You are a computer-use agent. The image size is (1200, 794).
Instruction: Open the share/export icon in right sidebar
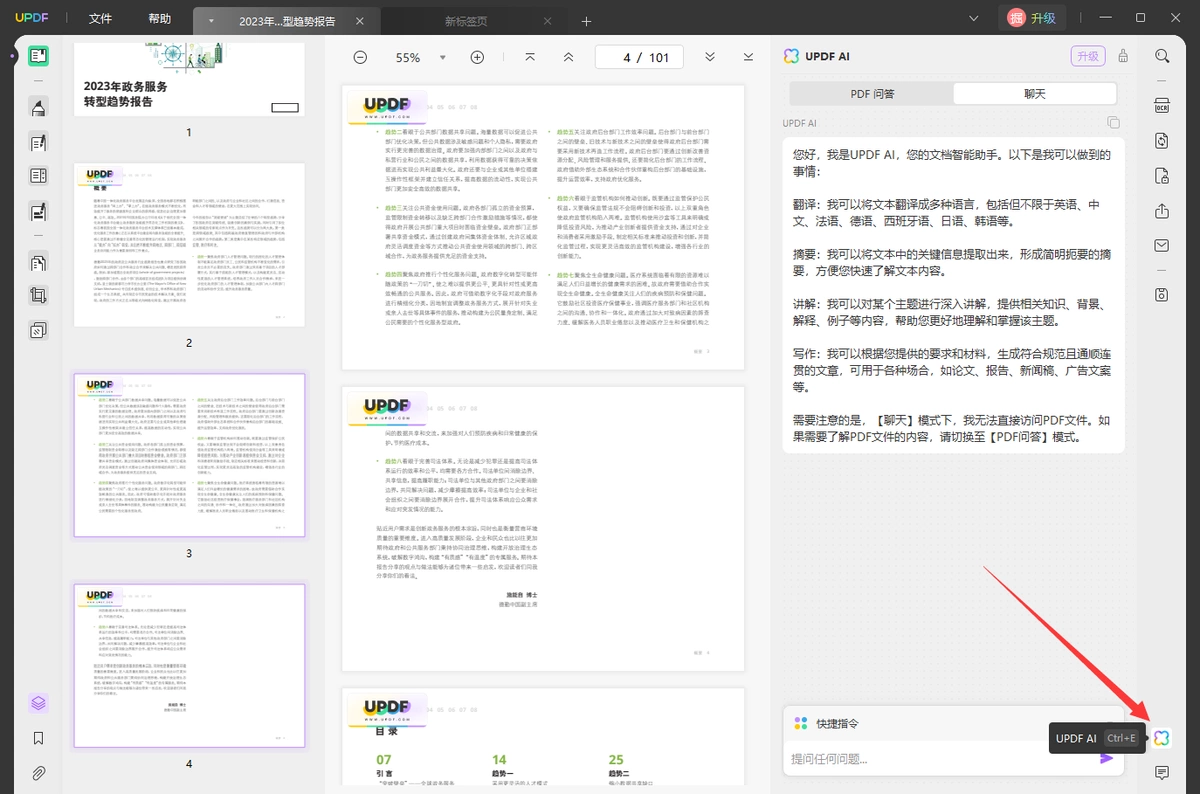(1162, 211)
